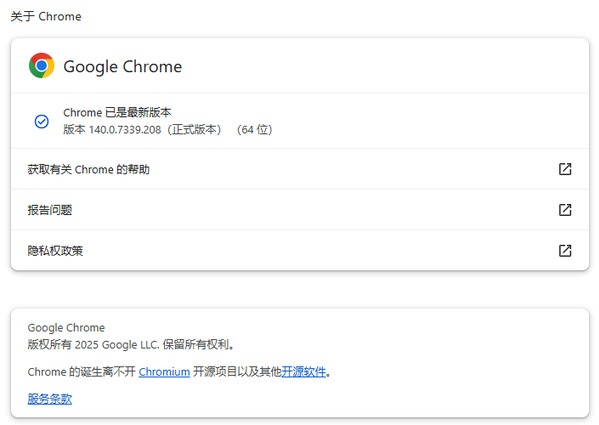
Task: Click the (64 位) architecture text
Action: (x=254, y=130)
